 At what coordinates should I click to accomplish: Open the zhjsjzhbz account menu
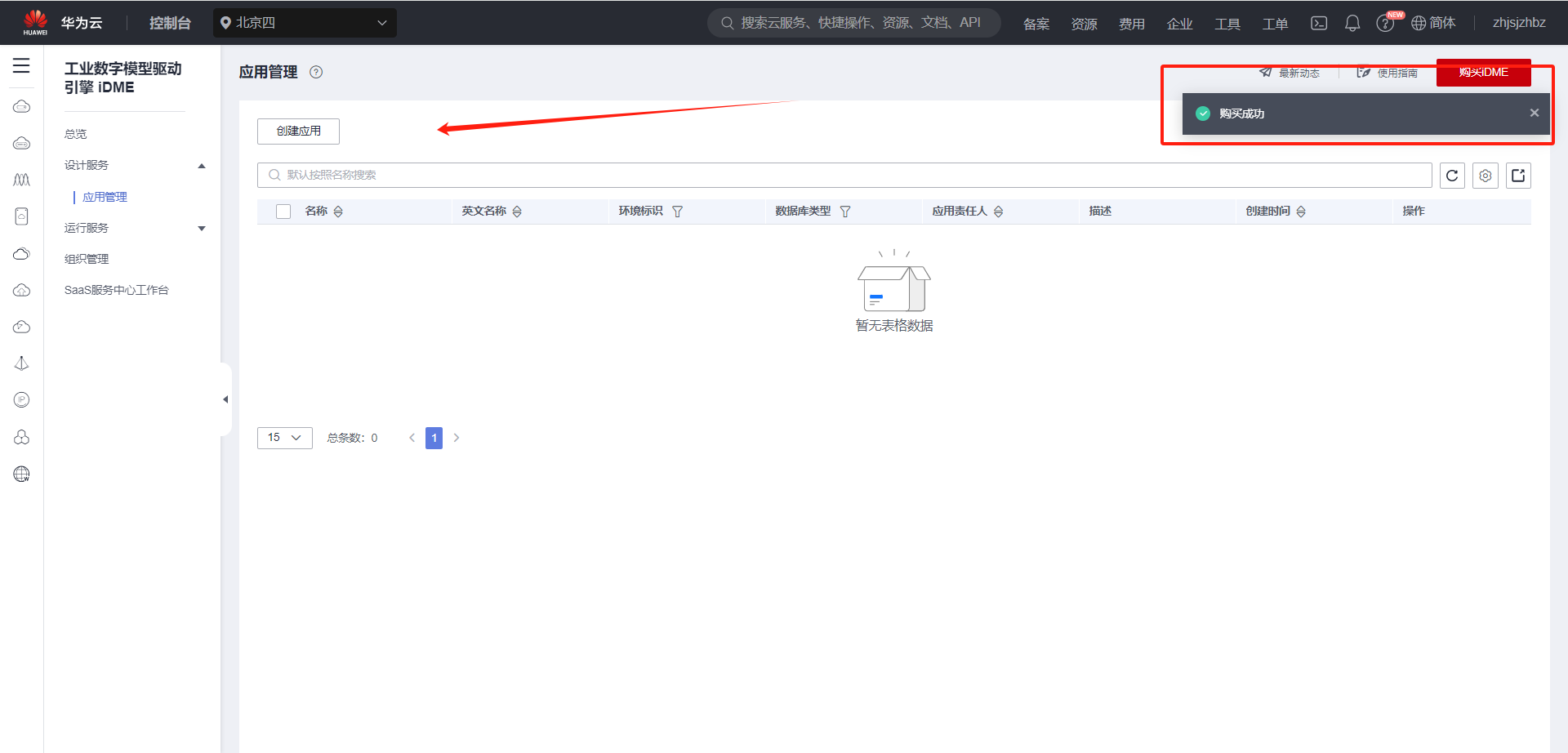(x=1519, y=23)
